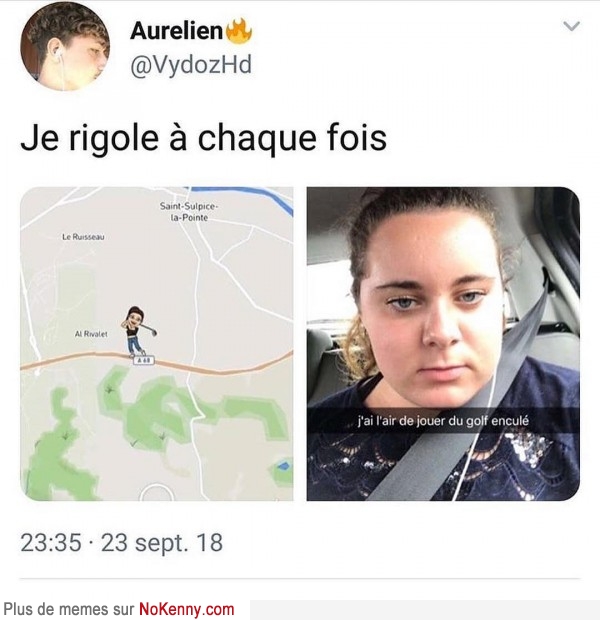Open the car selfie snap image
Screen dimensions: 600x620
[x=443, y=343]
